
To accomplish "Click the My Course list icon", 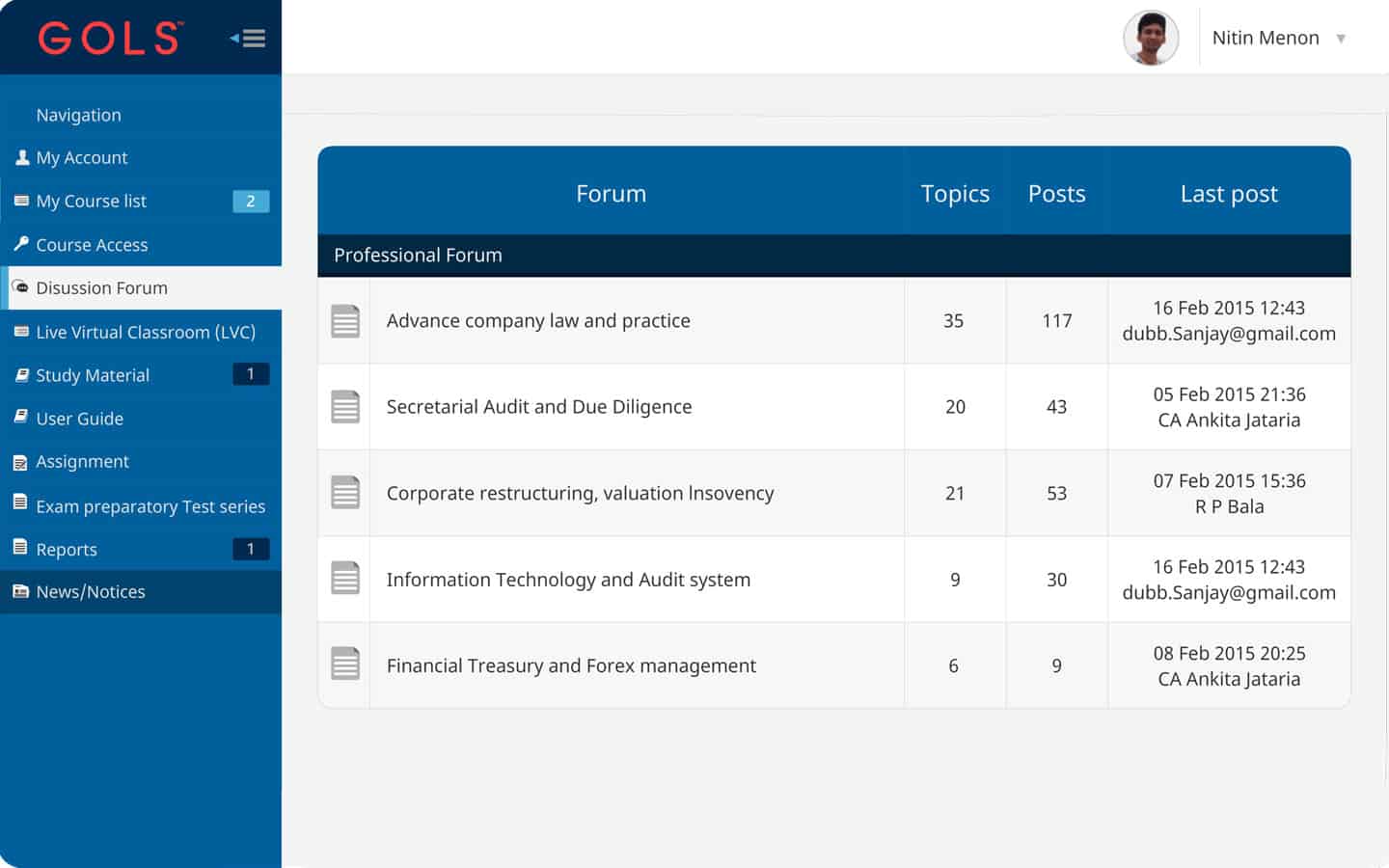I will [x=21, y=201].
